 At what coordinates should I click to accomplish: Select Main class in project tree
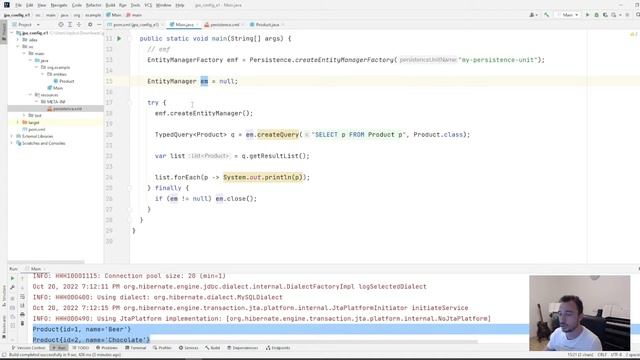click(55, 88)
